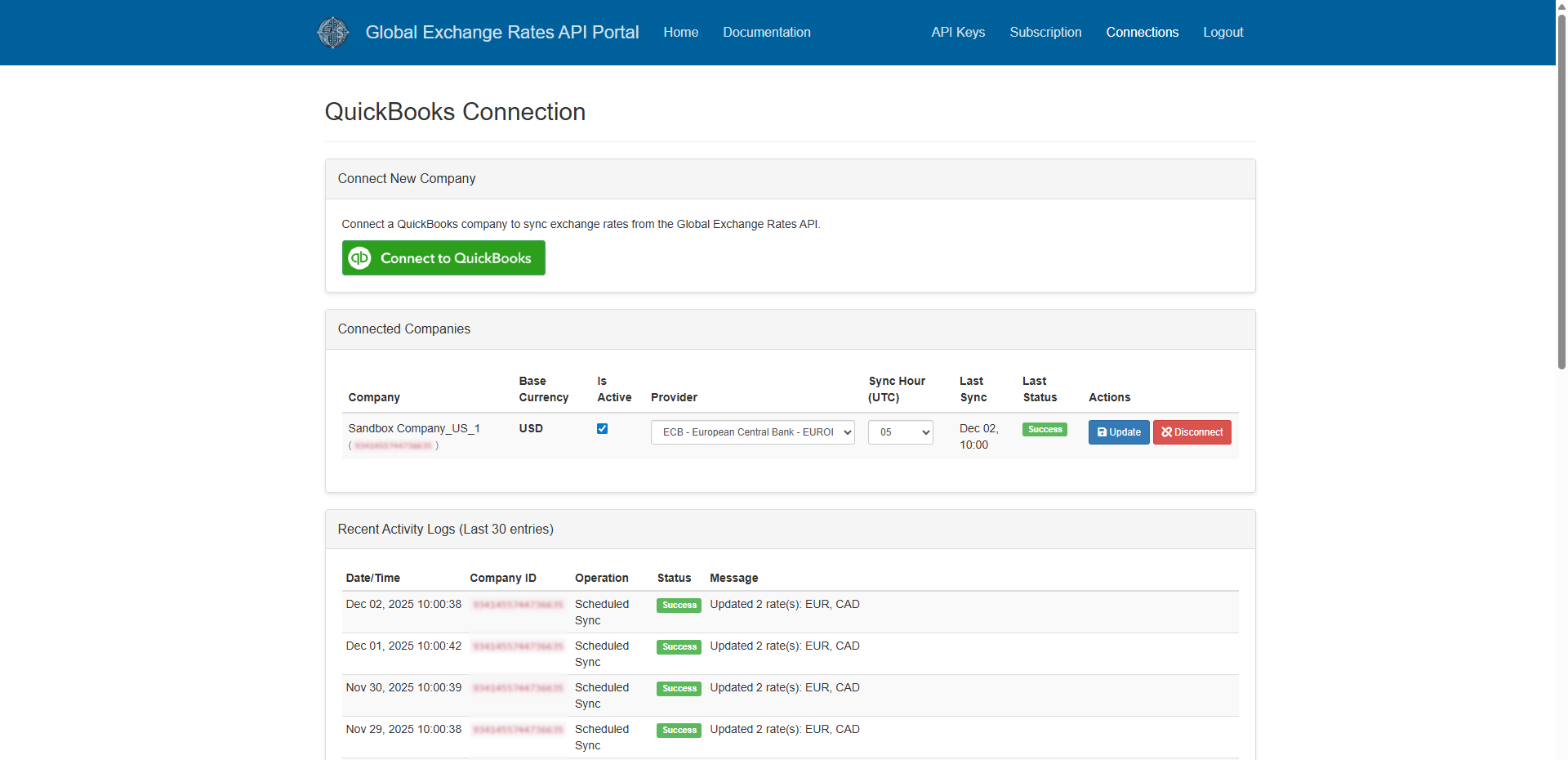This screenshot has width=1568, height=760.
Task: Go to the API Keys page
Action: [958, 33]
